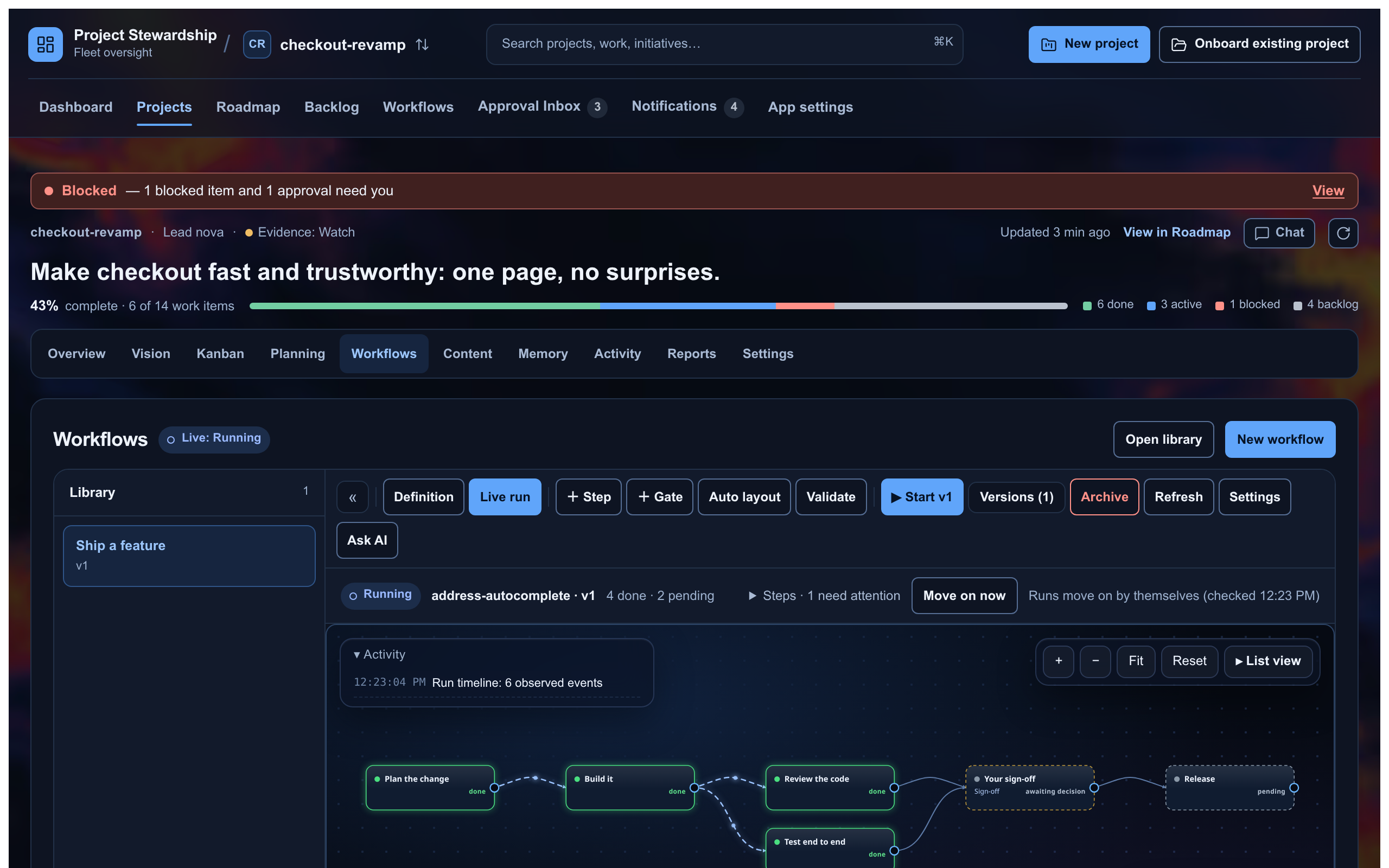Click the Project Stewardship grid logo icon
Viewport: 1389px width, 868px height.
tap(46, 44)
